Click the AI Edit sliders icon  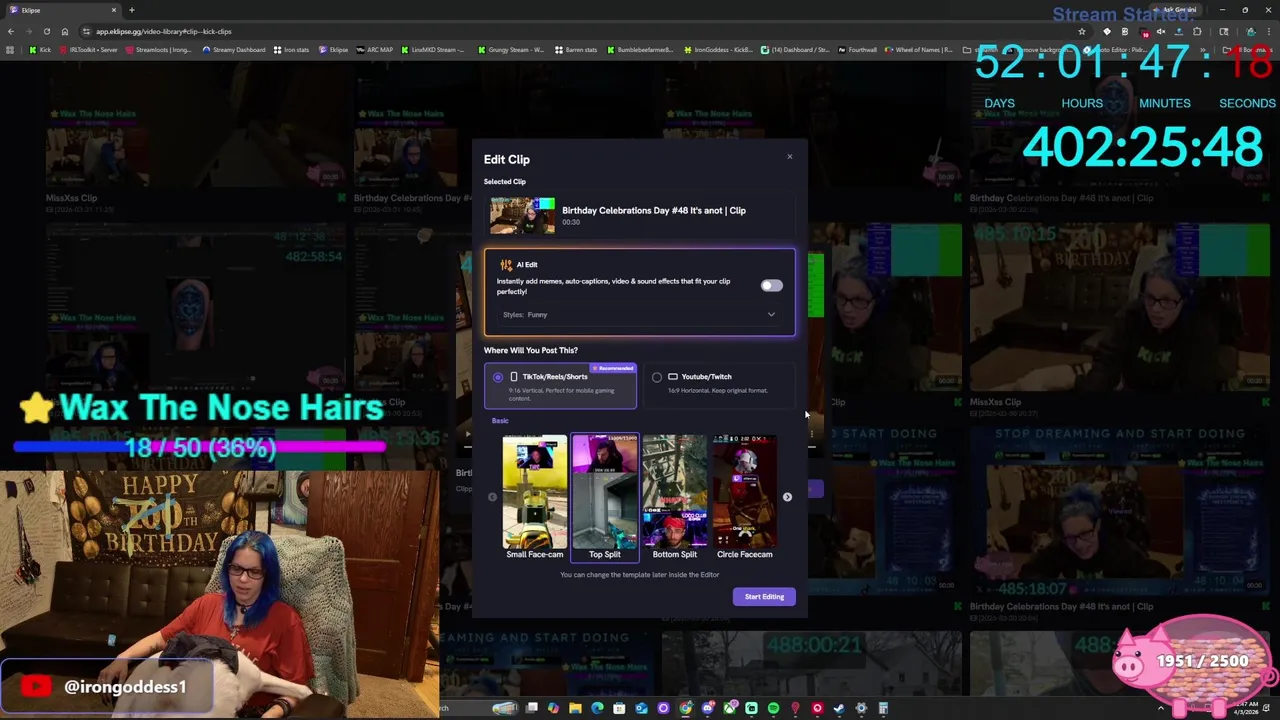click(x=506, y=265)
